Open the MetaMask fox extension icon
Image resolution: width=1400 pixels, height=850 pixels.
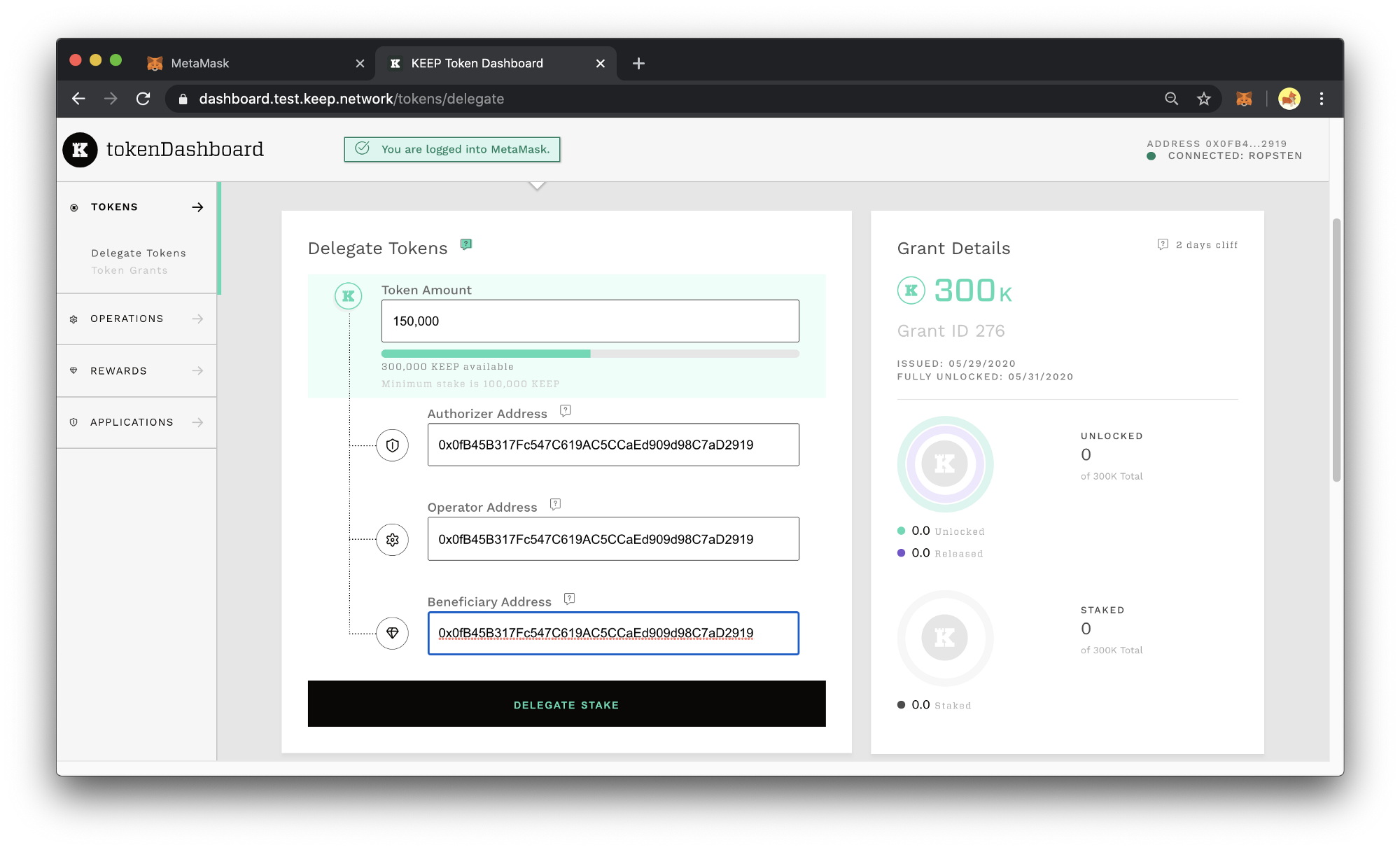(1244, 99)
